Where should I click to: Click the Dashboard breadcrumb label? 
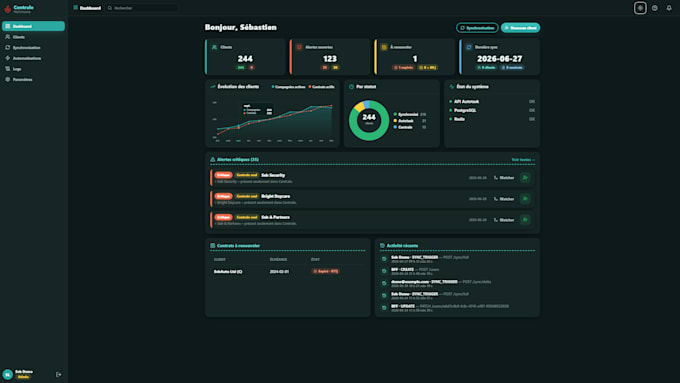90,8
